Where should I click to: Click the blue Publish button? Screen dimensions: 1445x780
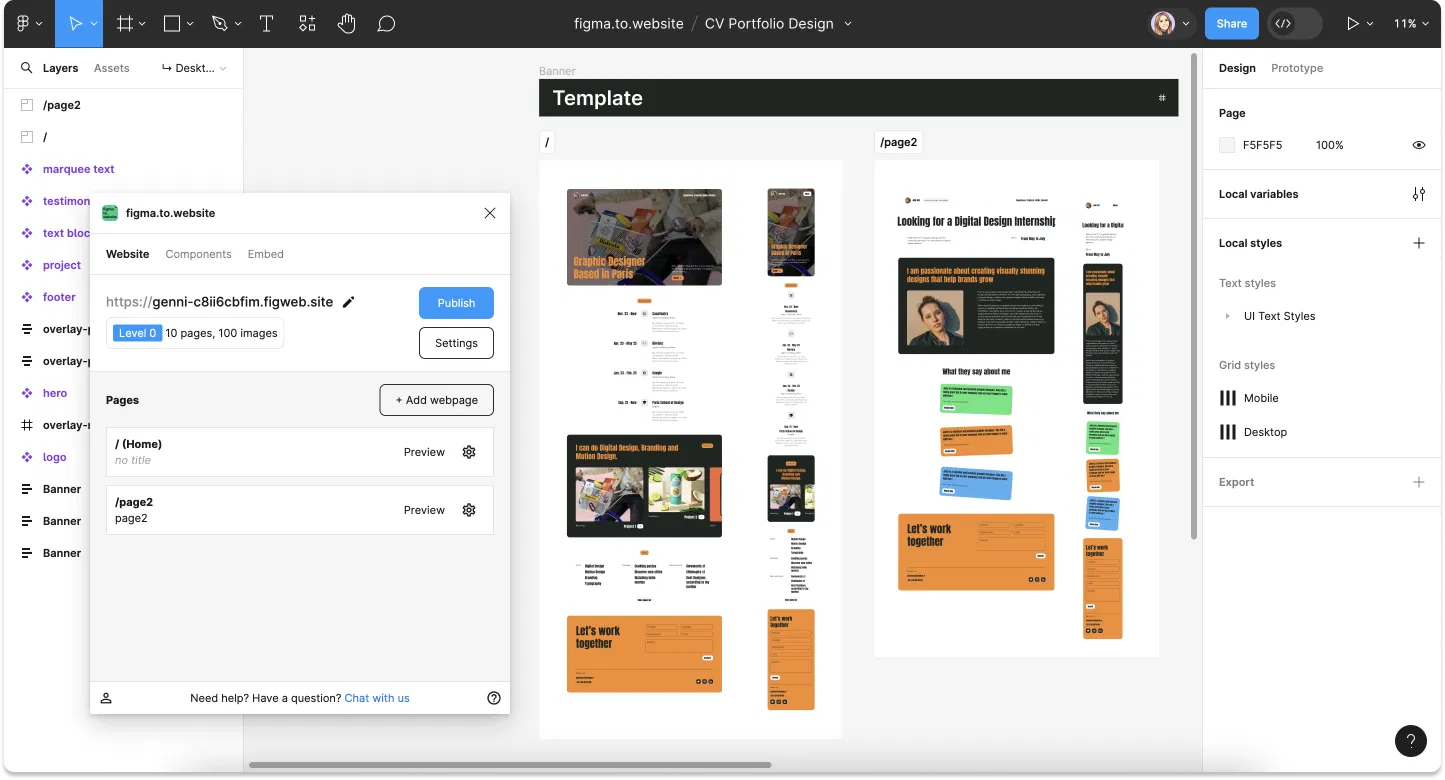pos(456,303)
